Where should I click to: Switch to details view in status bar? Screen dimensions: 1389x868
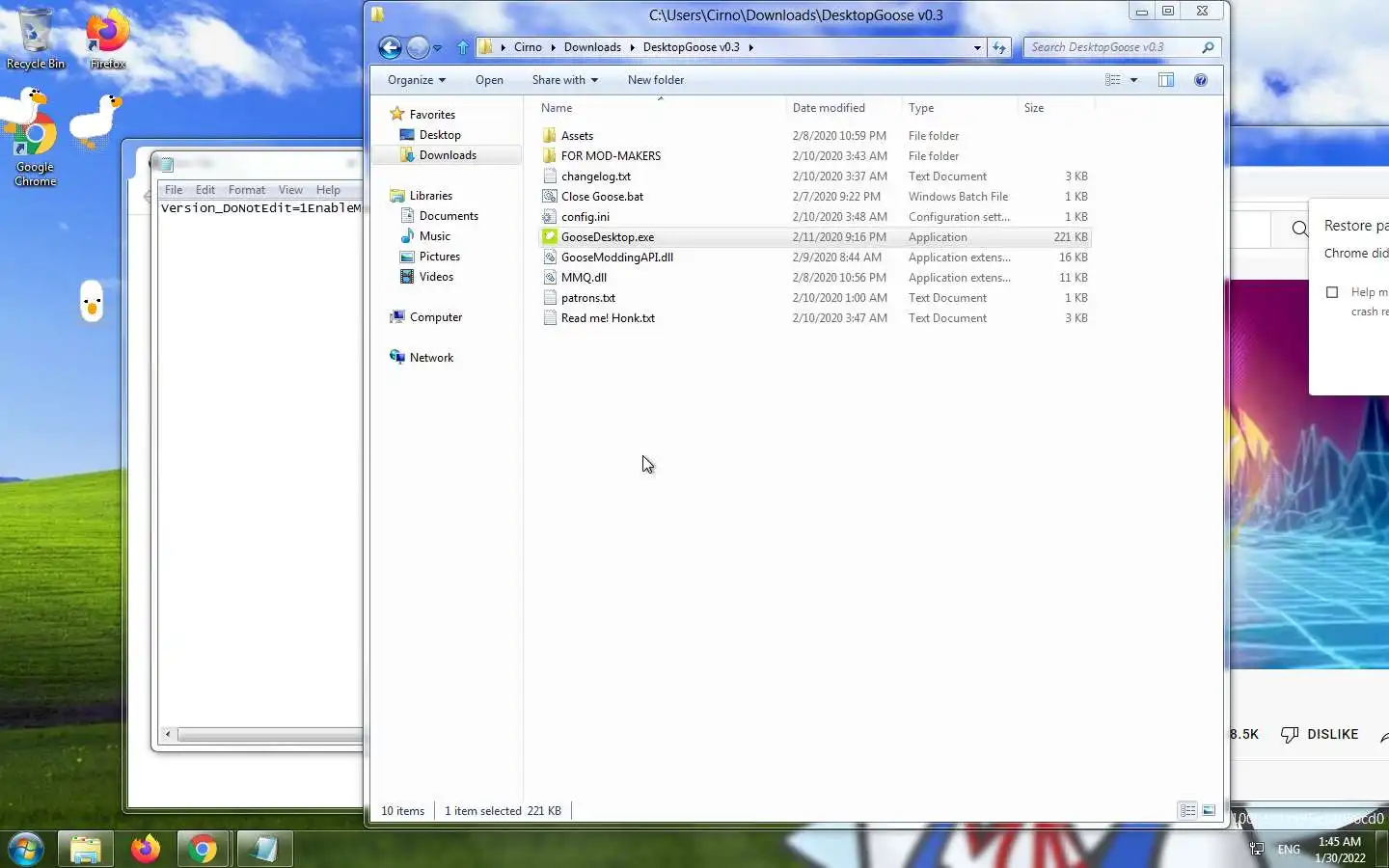[x=1187, y=811]
